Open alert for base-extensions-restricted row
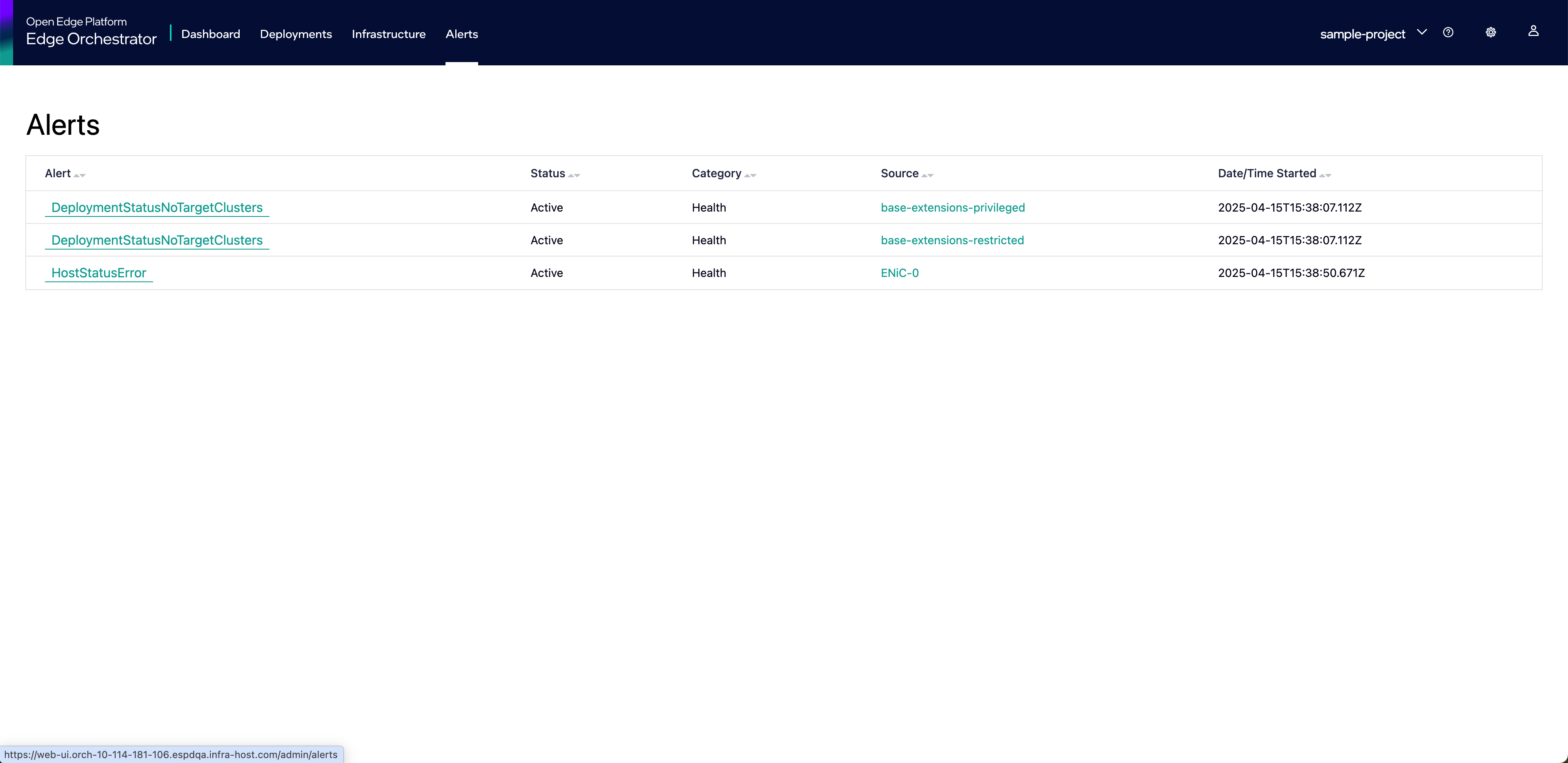1568x763 pixels. [157, 241]
